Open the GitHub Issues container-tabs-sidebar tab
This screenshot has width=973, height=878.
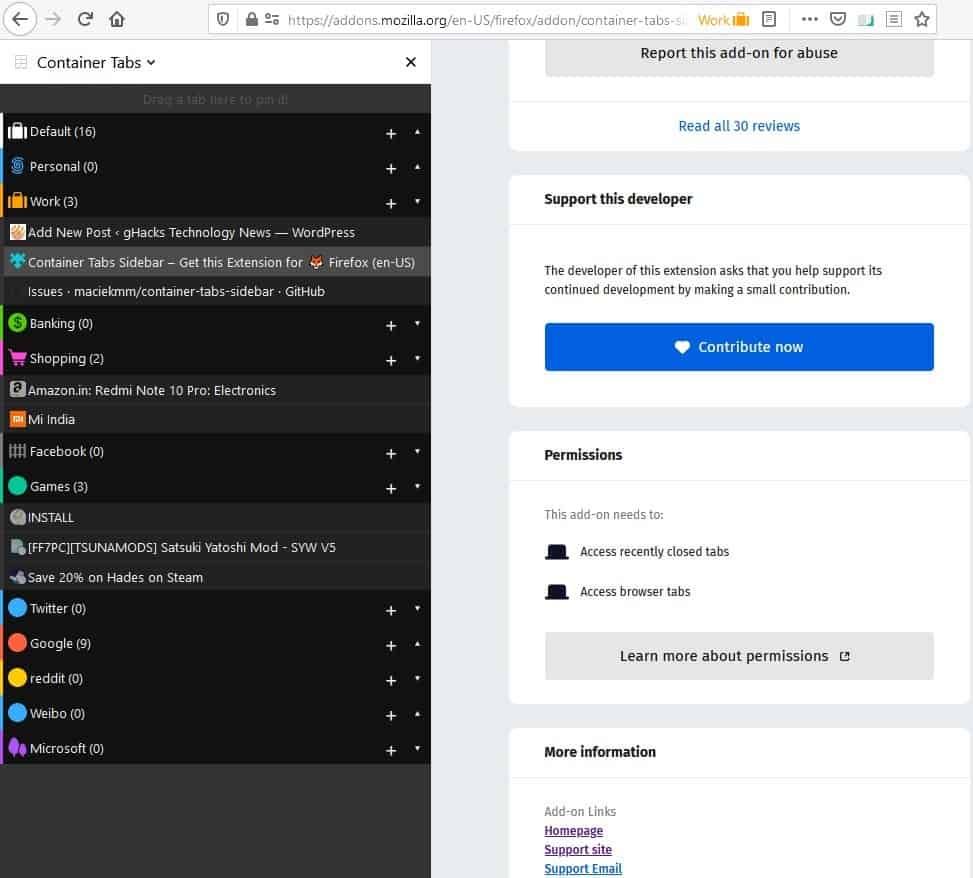(217, 292)
